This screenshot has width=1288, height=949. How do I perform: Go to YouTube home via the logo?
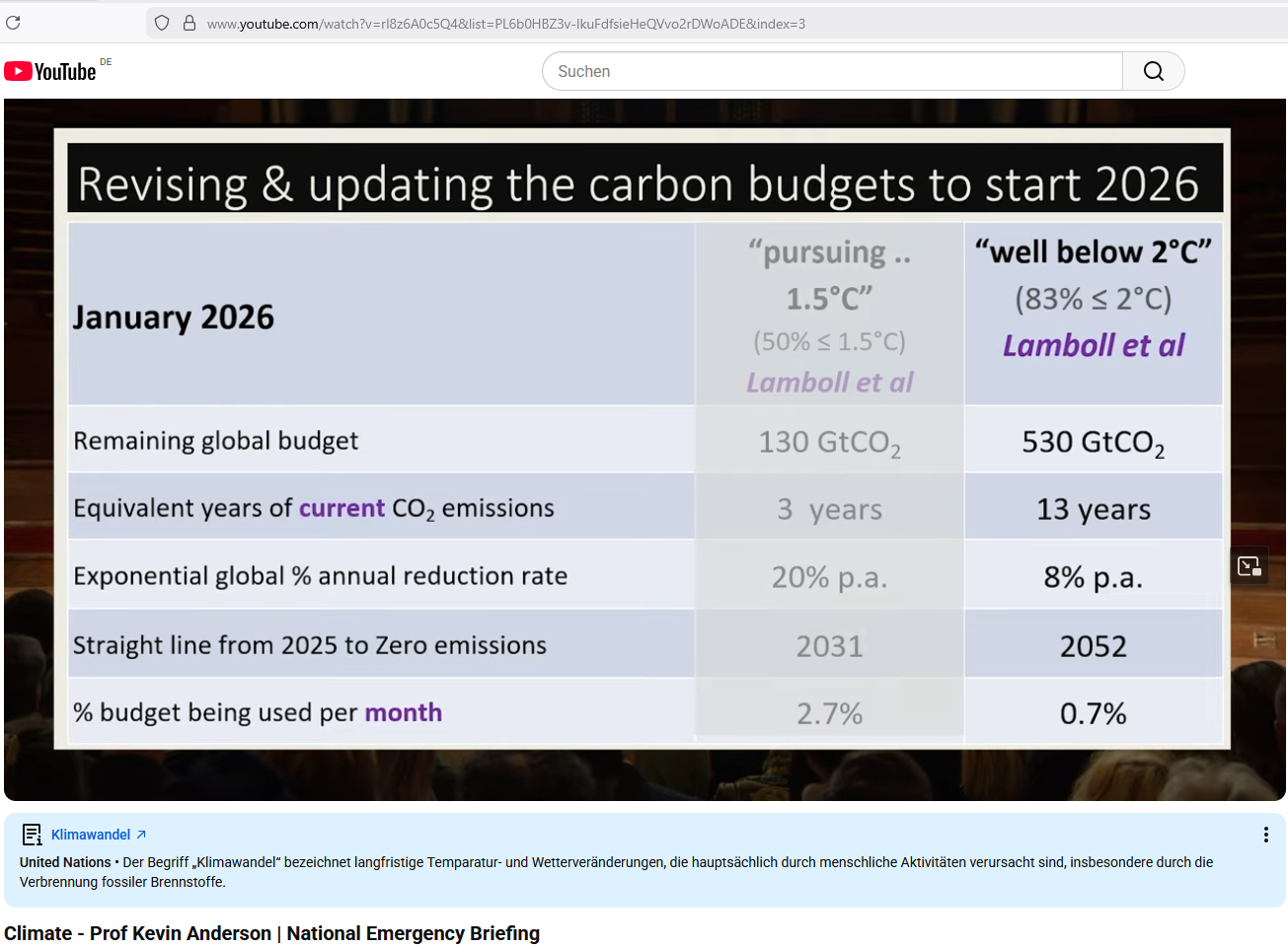[x=50, y=71]
